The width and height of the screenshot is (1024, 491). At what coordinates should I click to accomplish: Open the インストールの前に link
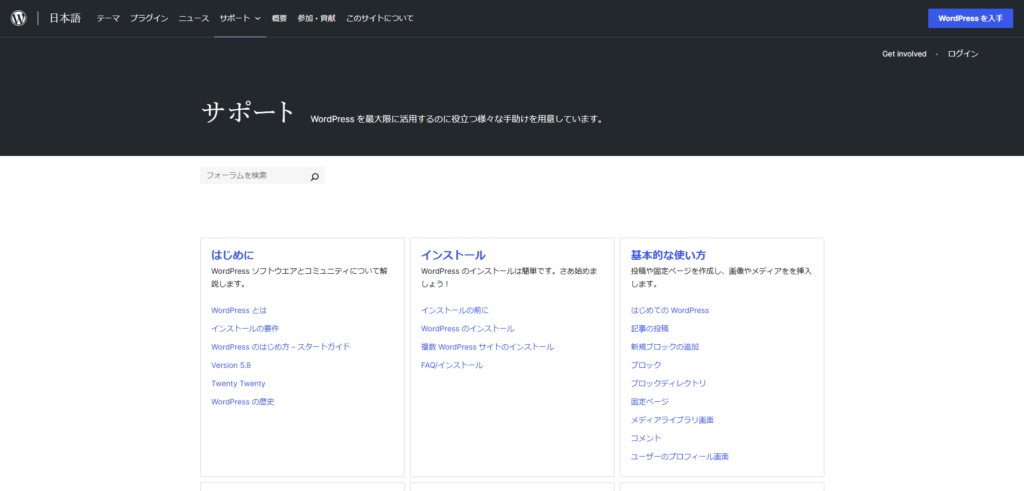455,310
